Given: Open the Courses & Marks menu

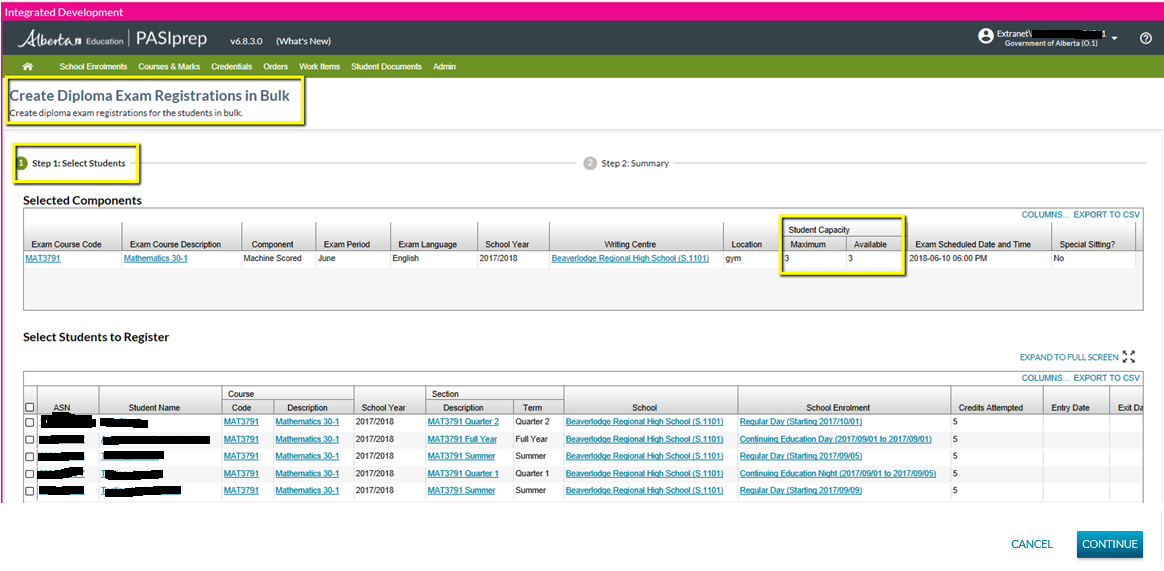Looking at the screenshot, I should coord(168,67).
